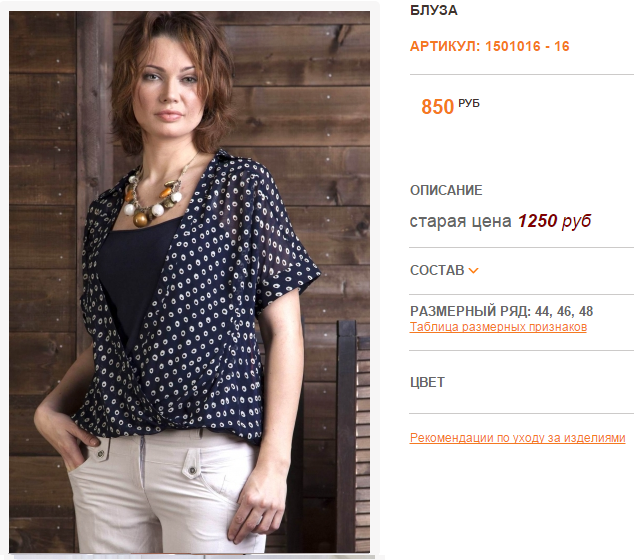Select size 48 in size range
This screenshot has width=634, height=560.
586,311
